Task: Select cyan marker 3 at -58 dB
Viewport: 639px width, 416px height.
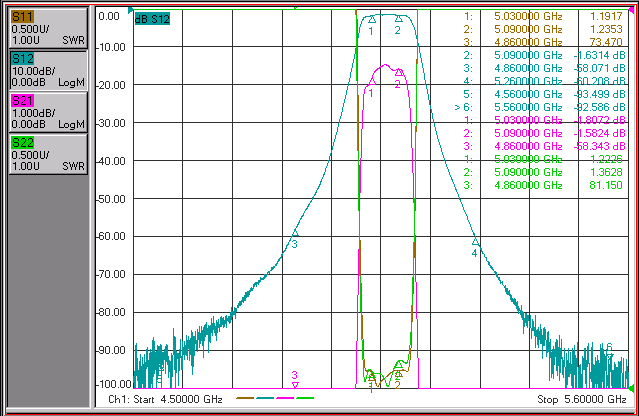Action: click(295, 233)
